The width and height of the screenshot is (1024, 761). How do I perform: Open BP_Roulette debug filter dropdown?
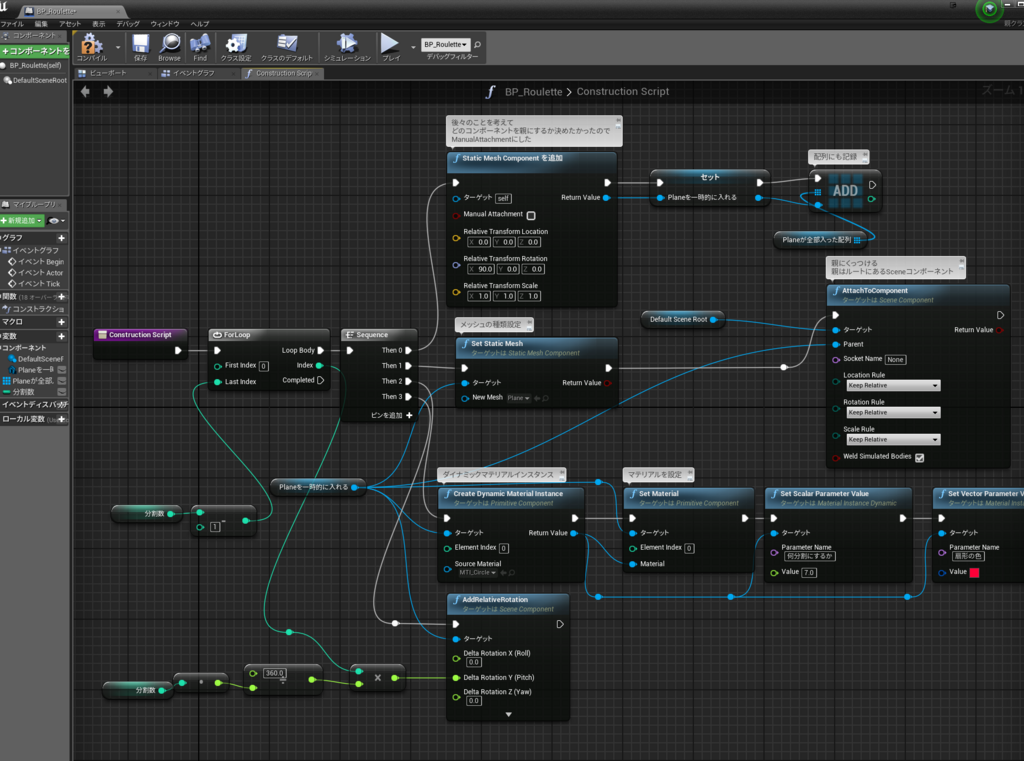[x=445, y=44]
